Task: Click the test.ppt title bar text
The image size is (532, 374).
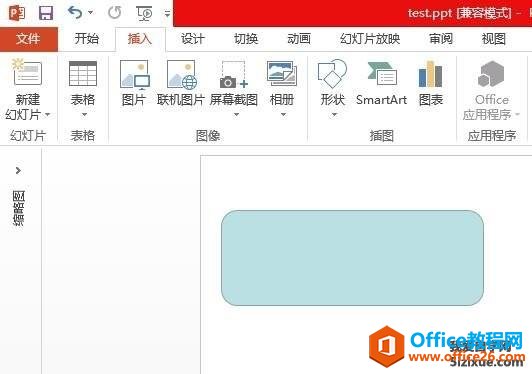Action: tap(459, 13)
